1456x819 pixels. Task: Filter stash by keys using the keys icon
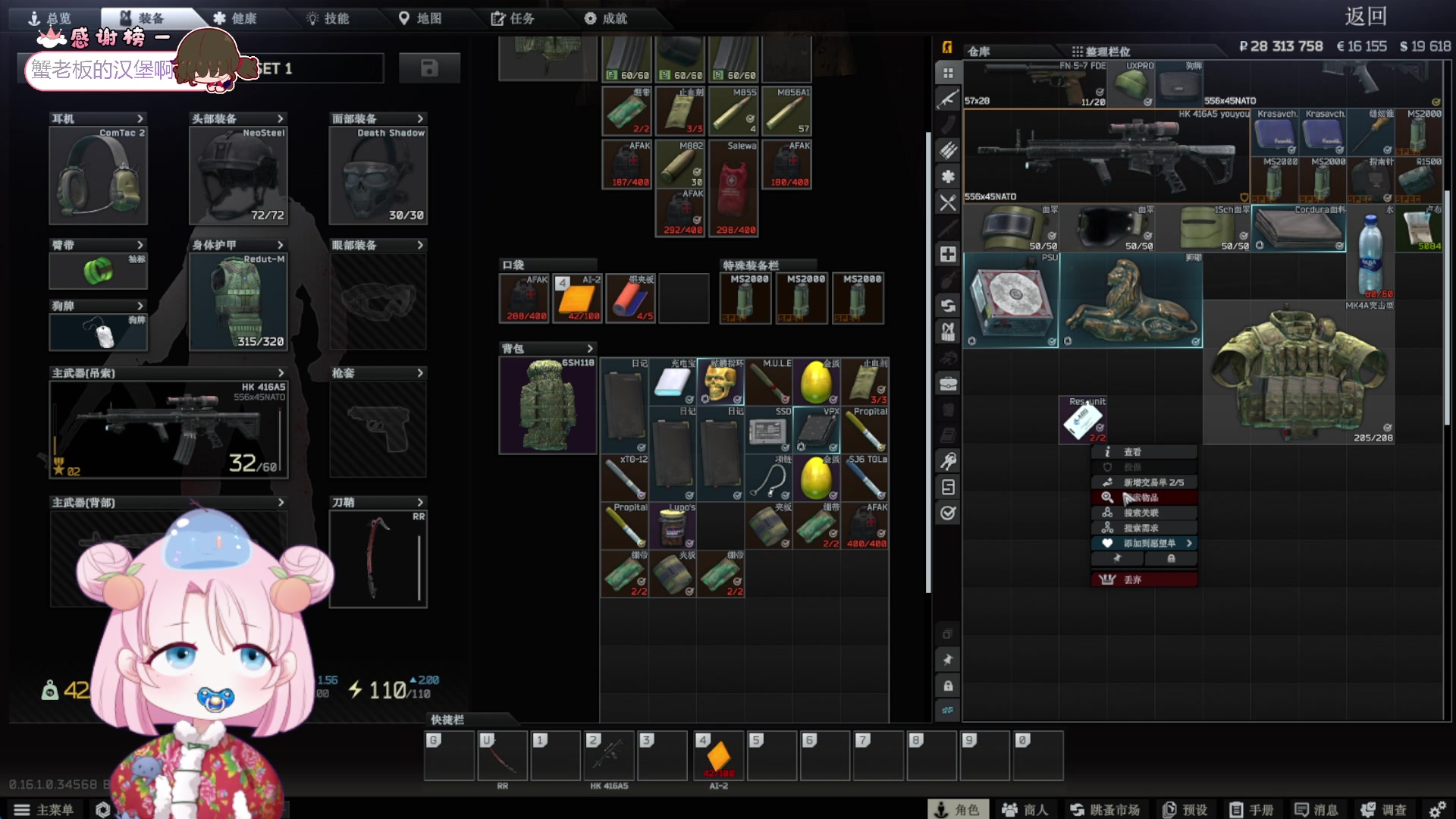coord(948,461)
